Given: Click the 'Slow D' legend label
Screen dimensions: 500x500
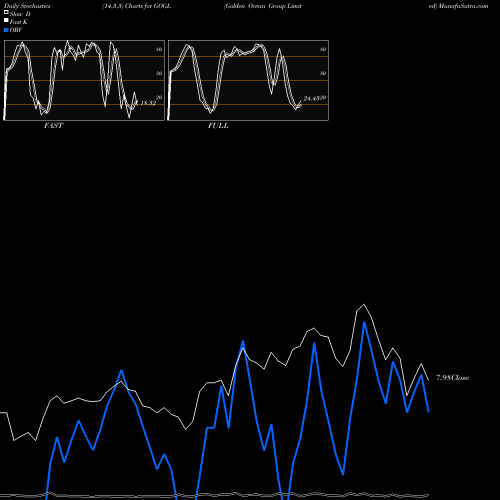Looking at the screenshot, I should pos(20,14).
